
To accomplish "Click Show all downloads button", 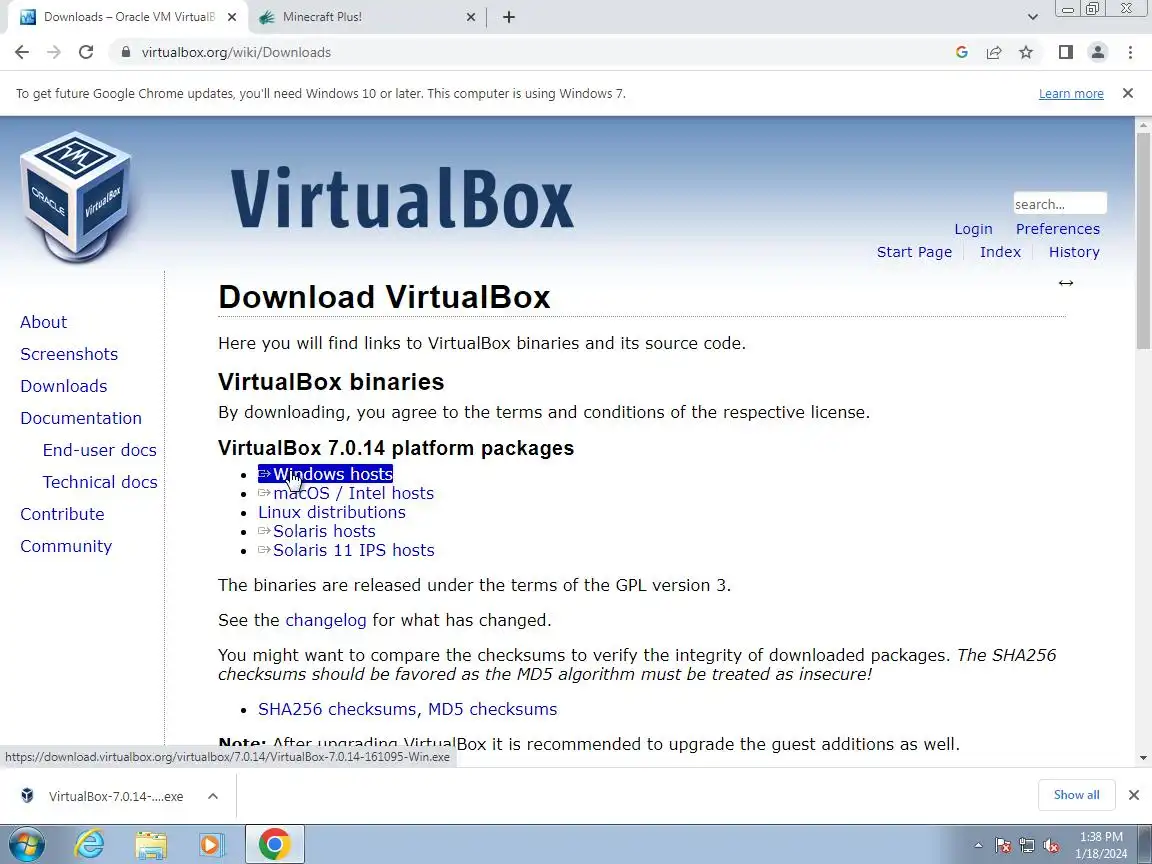I will (x=1076, y=795).
